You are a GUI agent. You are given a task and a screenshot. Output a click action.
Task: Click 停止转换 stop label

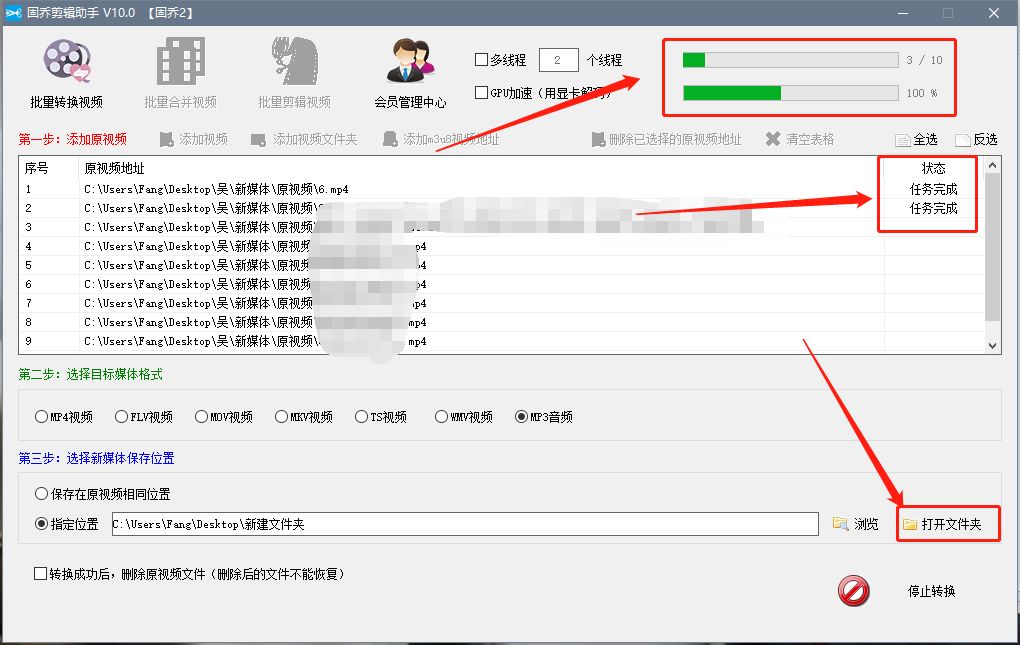pyautogui.click(x=932, y=591)
